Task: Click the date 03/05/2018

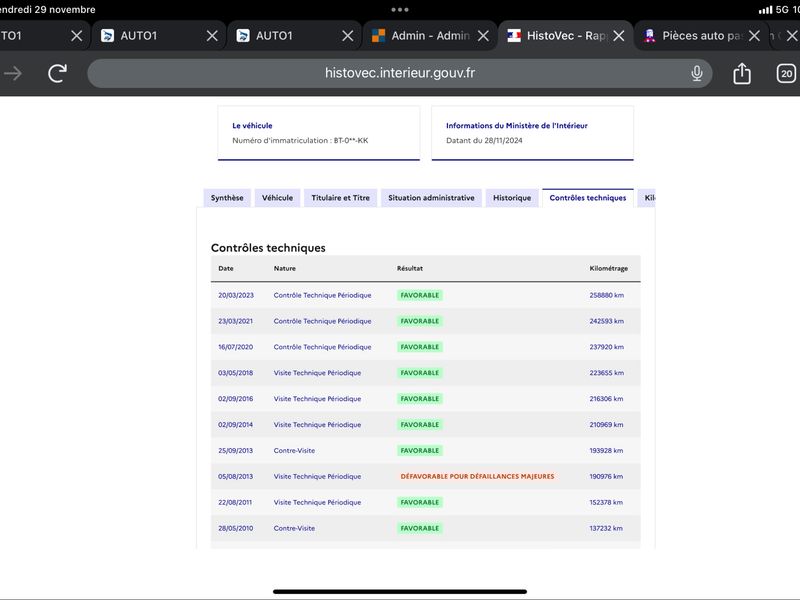Action: pos(235,373)
